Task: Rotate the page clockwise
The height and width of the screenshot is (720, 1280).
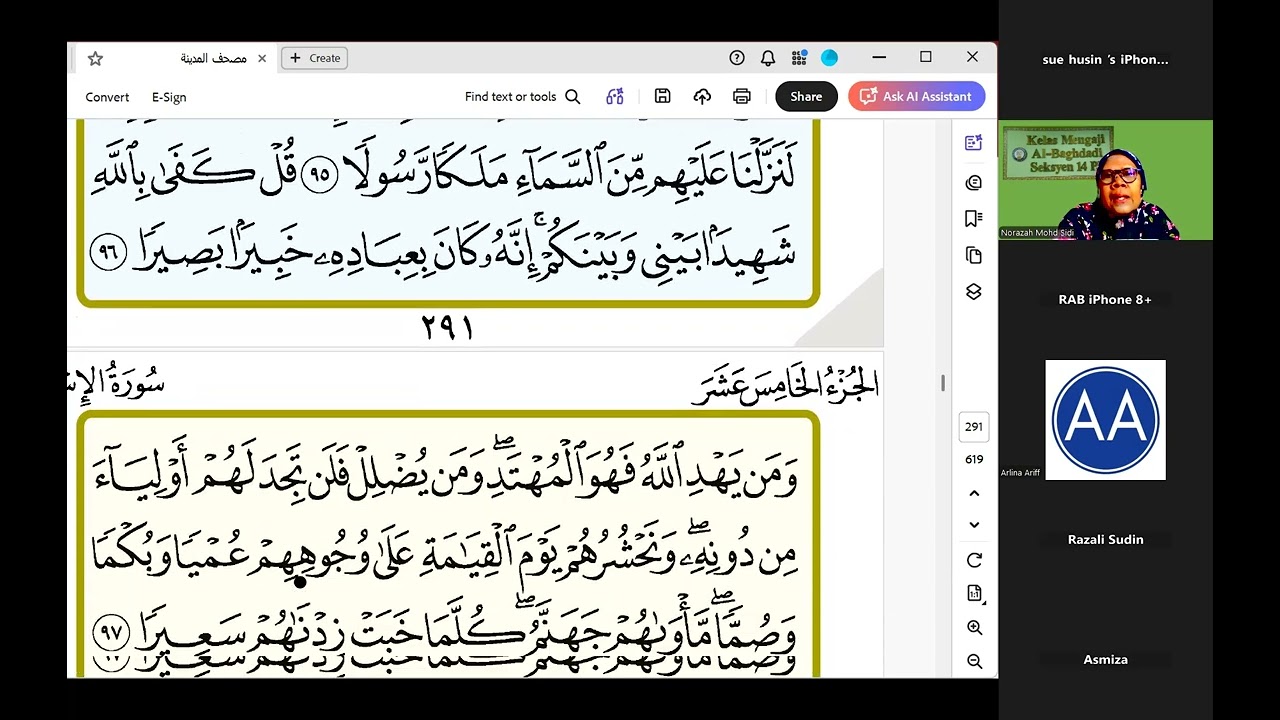Action: pyautogui.click(x=974, y=560)
